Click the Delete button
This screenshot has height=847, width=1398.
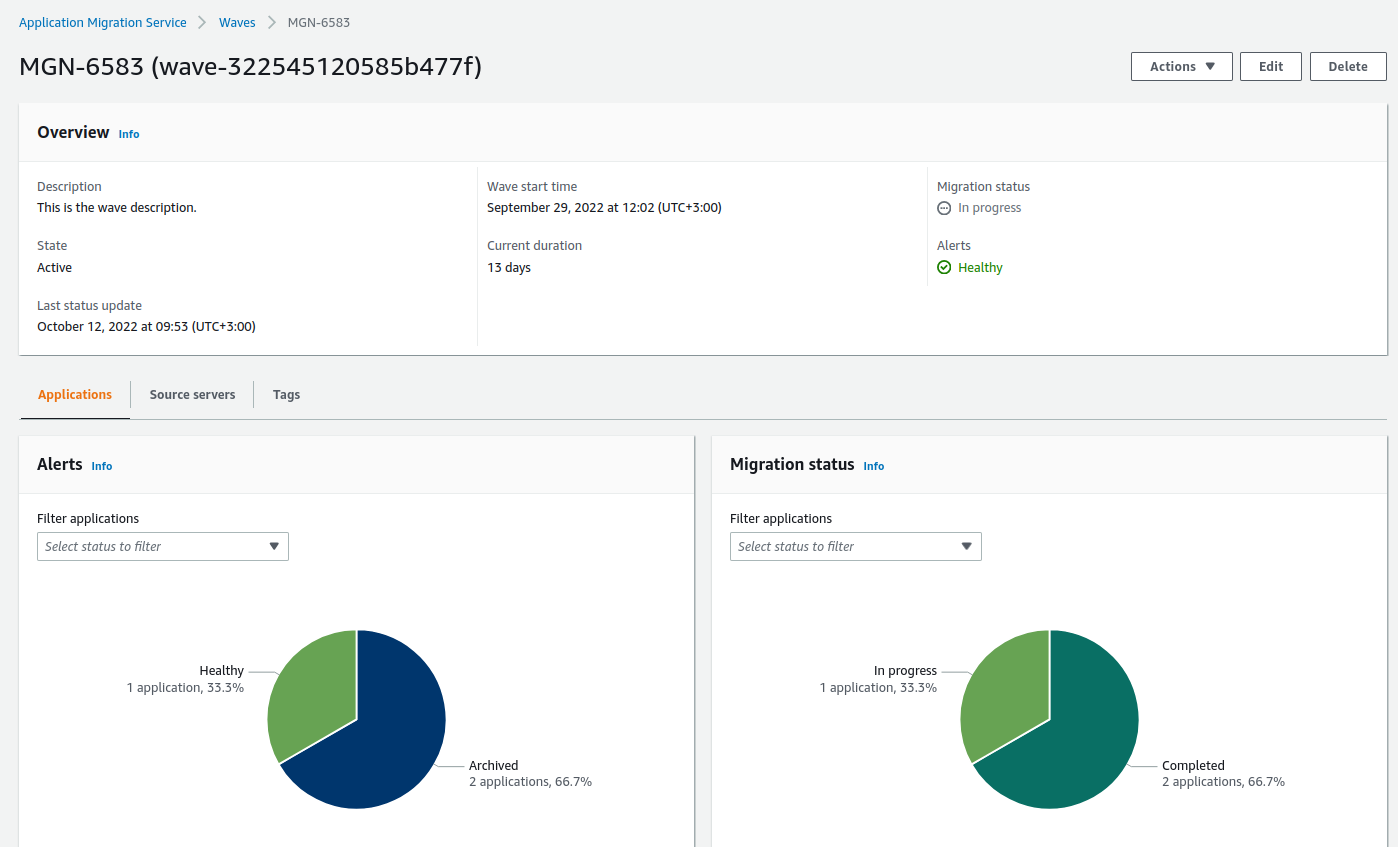1348,66
